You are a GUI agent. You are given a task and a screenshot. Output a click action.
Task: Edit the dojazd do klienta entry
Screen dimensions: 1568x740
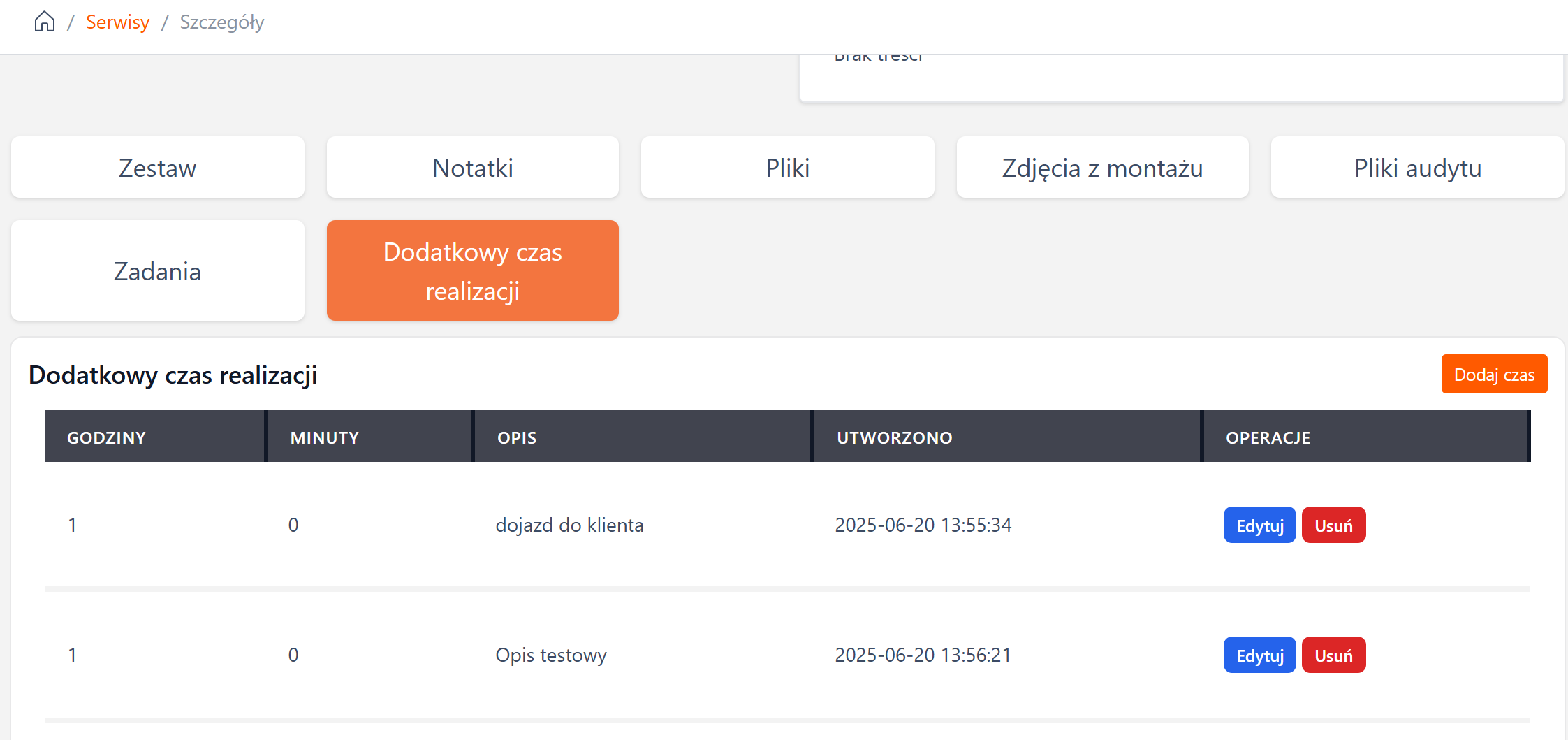pos(1259,525)
